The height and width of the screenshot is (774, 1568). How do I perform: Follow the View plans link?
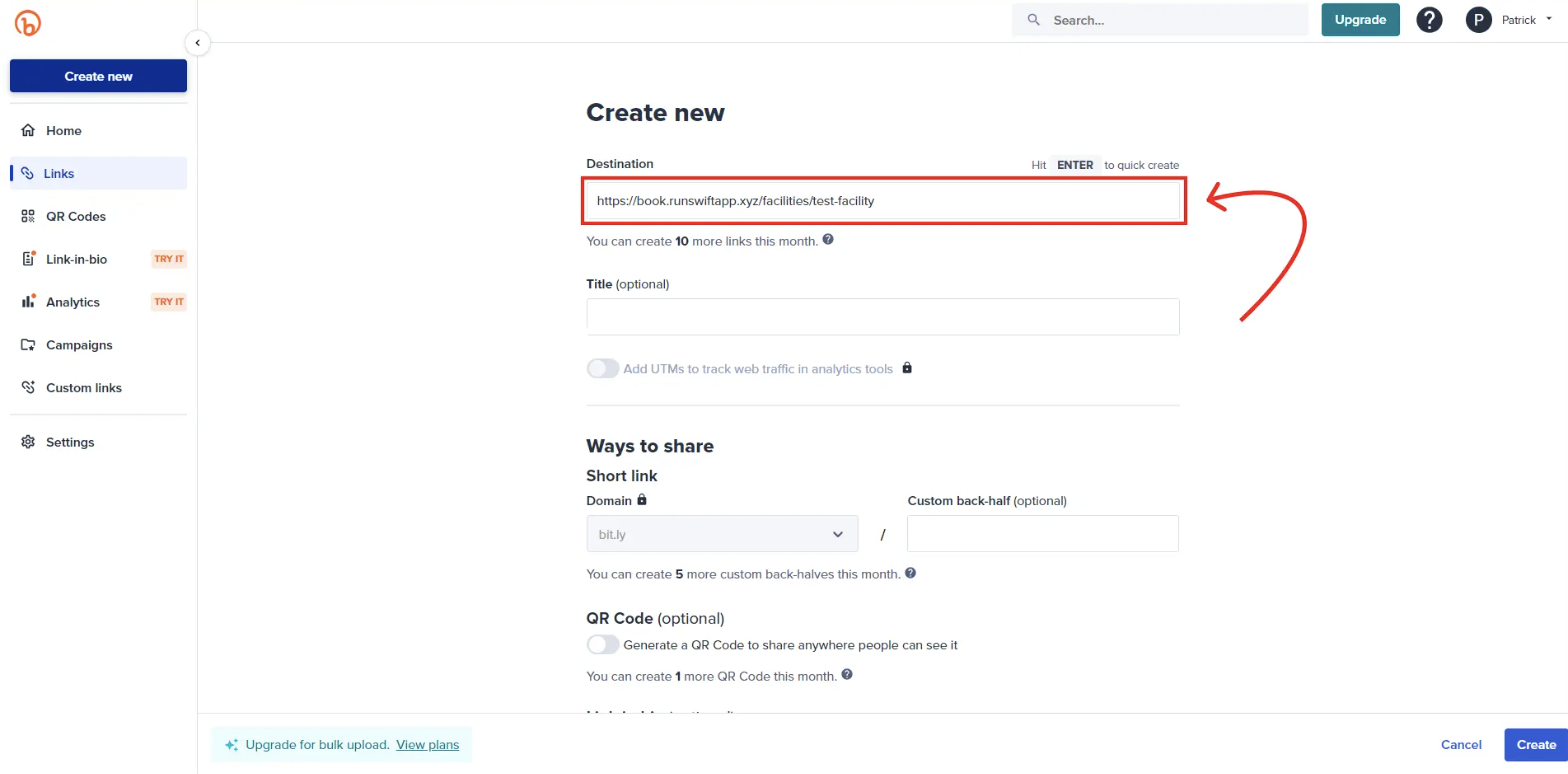click(x=427, y=744)
